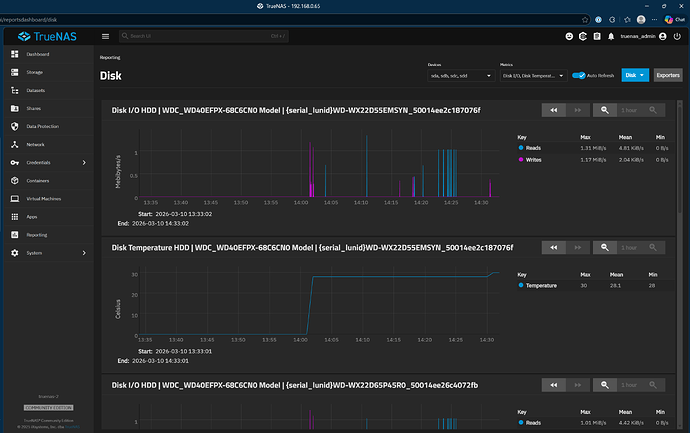The image size is (690, 433).
Task: Click the 1 hour range on the first chart
Action: tap(629, 110)
